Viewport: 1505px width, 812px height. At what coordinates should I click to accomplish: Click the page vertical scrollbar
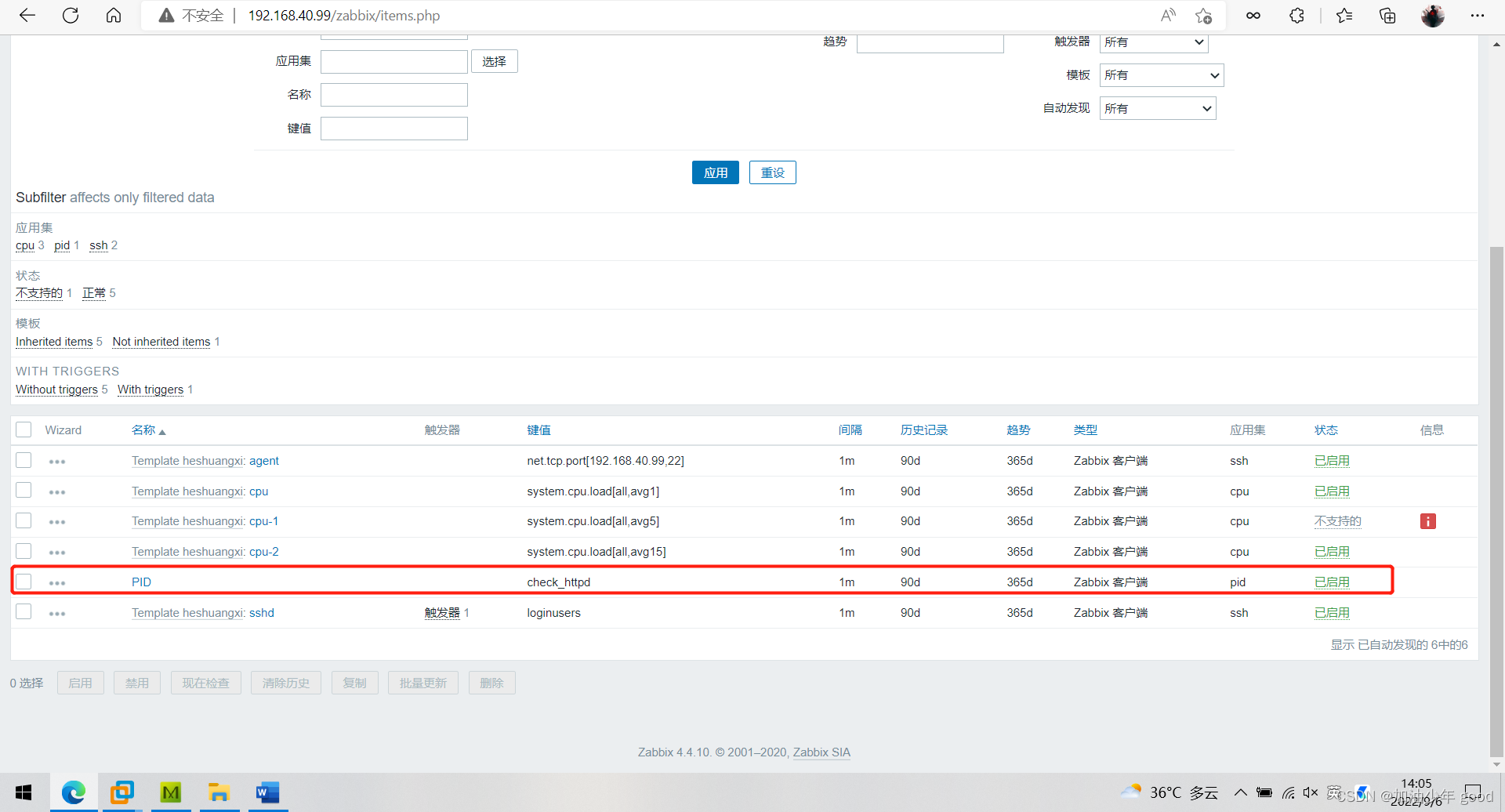[x=1496, y=502]
